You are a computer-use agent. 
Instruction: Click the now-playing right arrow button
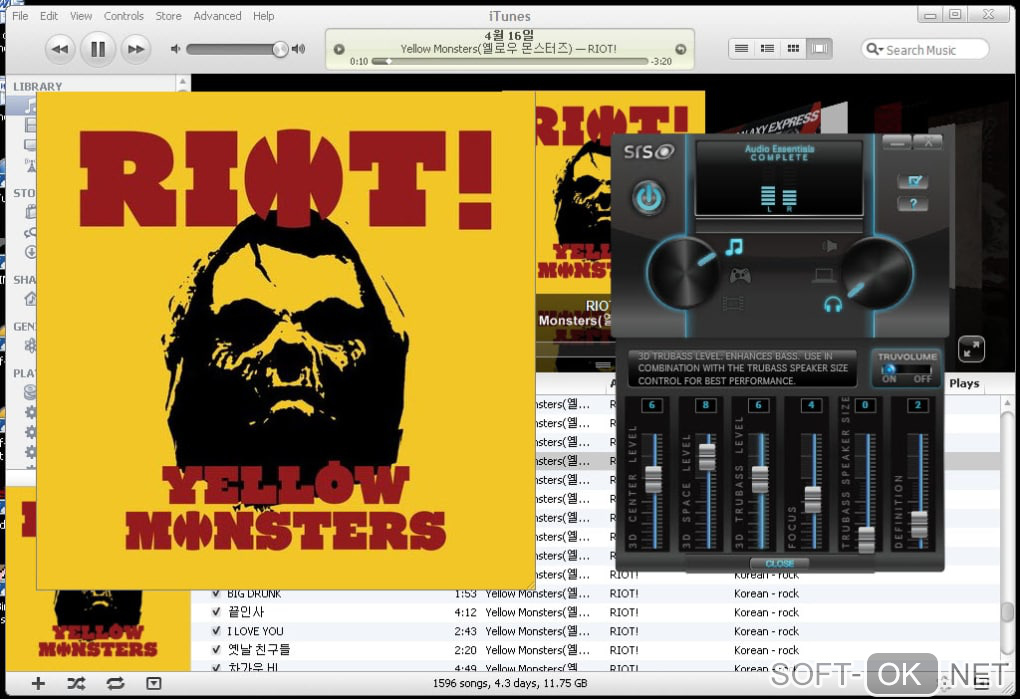(x=680, y=49)
